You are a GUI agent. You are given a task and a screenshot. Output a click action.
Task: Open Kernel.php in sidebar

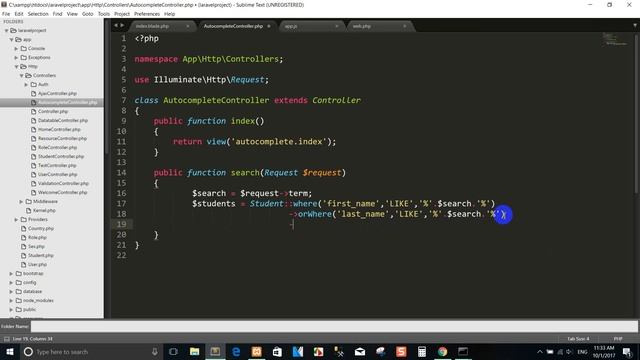click(44, 211)
